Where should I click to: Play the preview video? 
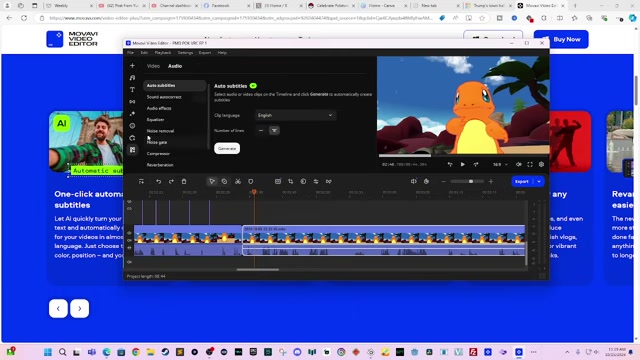tap(463, 164)
